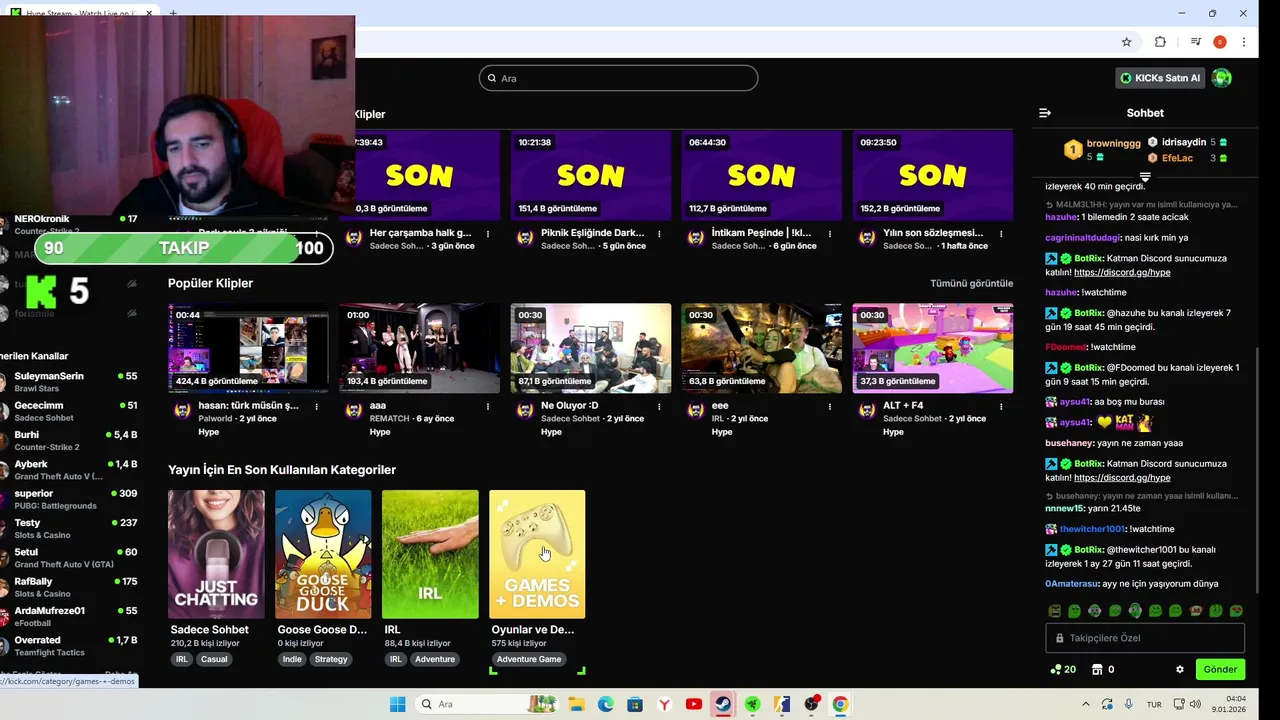The image size is (1280, 720).
Task: Open superior PUBG: Battlegrounds channel
Action: point(70,499)
